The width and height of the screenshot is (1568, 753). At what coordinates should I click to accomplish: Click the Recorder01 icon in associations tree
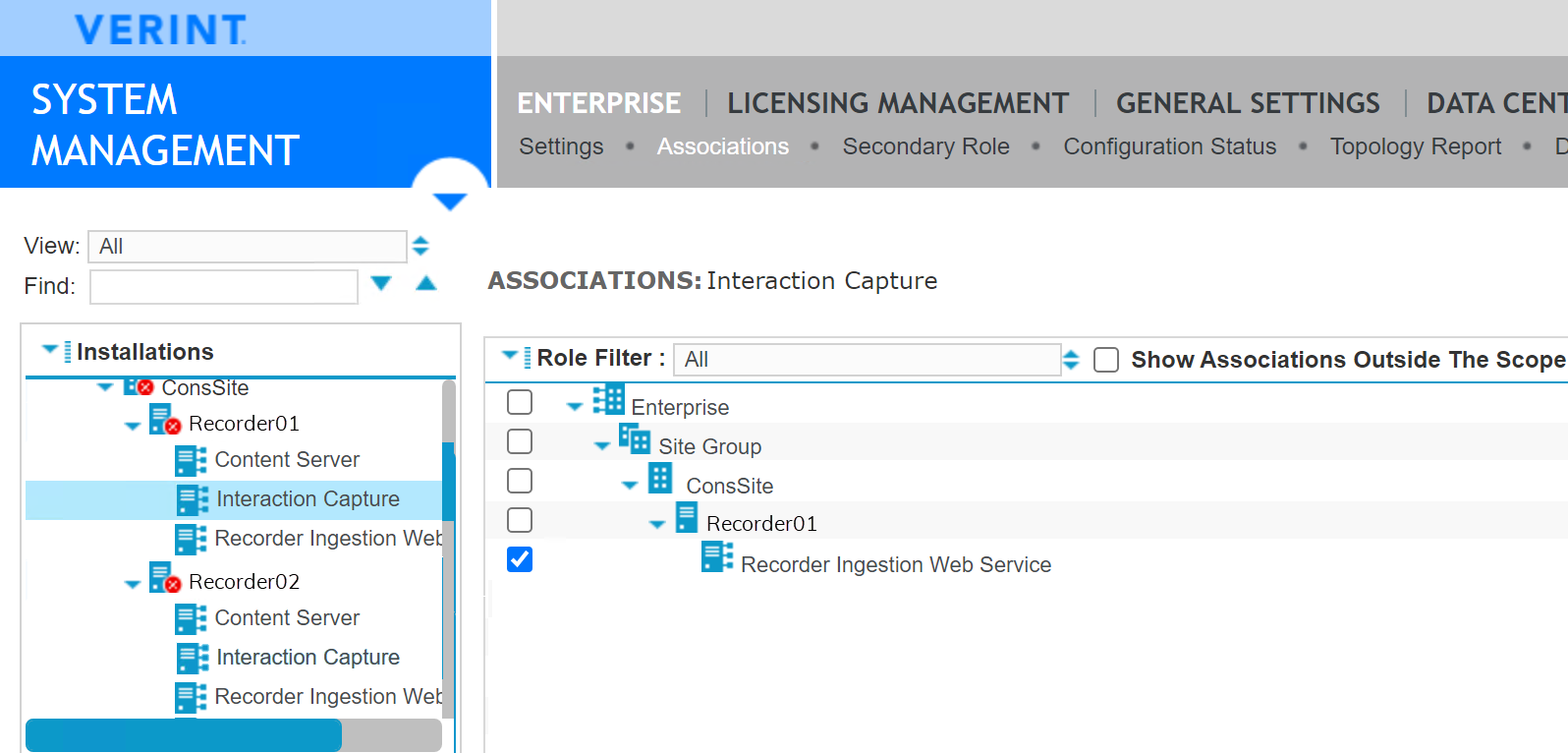[687, 517]
